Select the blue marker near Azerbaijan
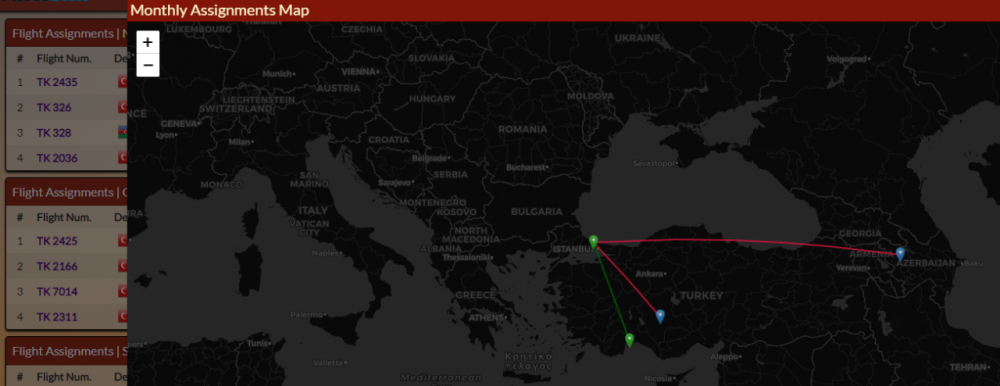1000x386 pixels. pos(900,255)
